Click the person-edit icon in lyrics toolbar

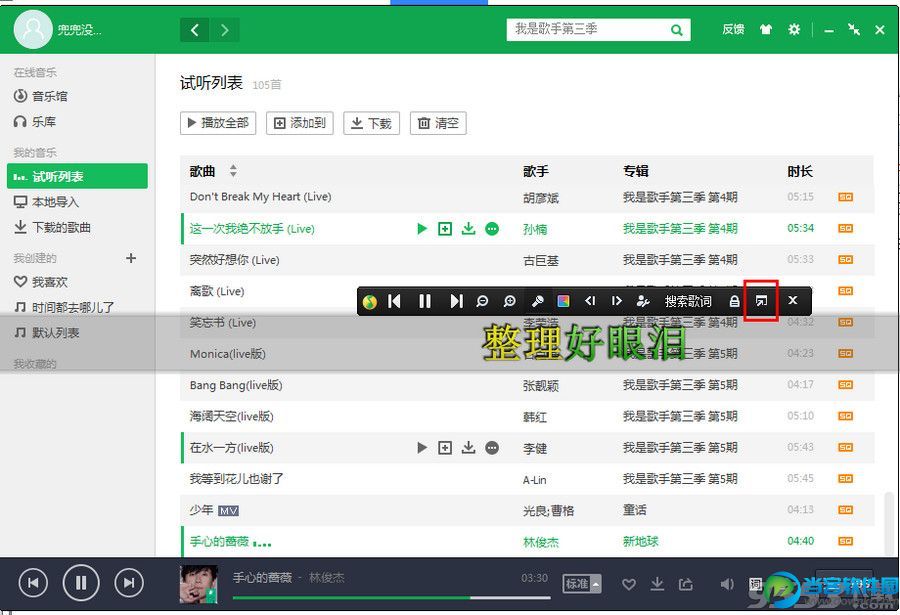tap(643, 301)
